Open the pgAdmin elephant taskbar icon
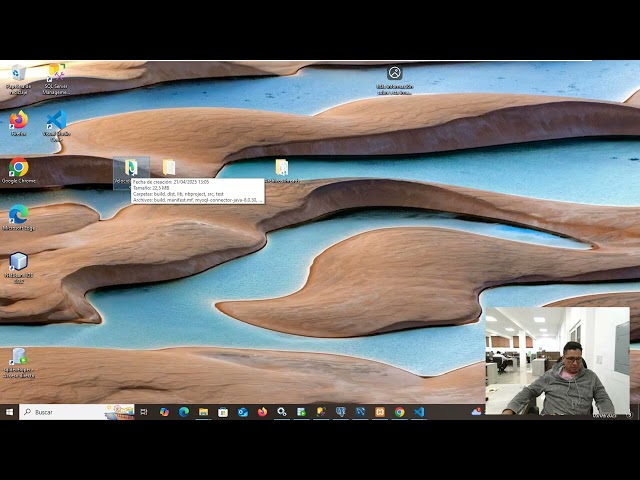The image size is (640, 480). coord(340,412)
